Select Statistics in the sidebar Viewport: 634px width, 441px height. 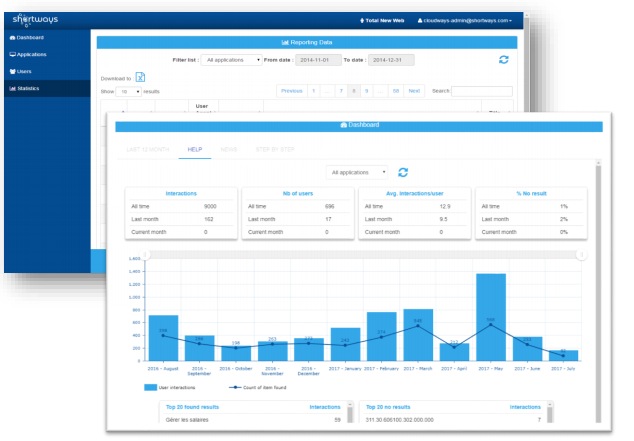[x=24, y=89]
